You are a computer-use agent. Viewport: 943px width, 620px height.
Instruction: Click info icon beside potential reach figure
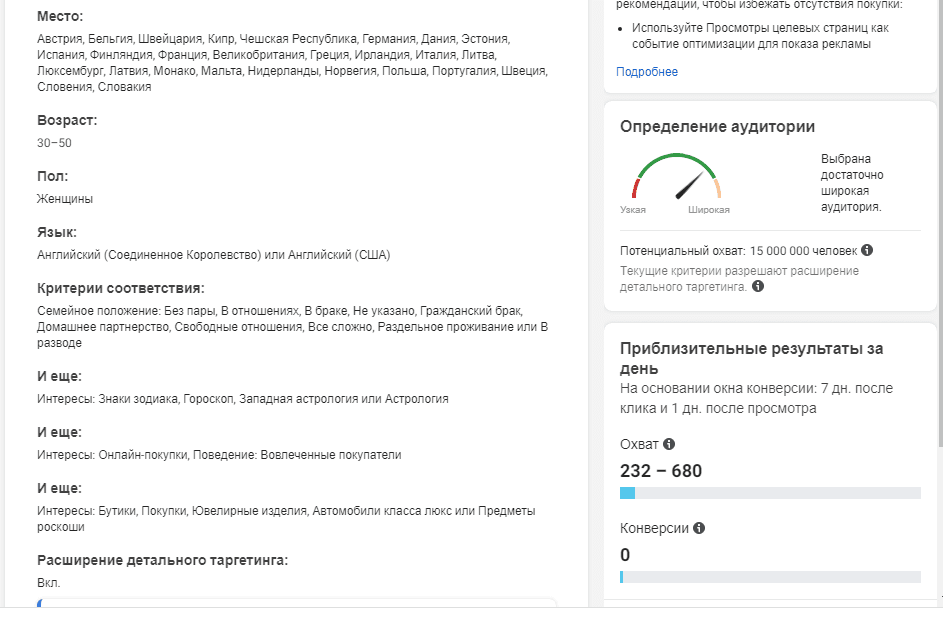click(x=867, y=250)
